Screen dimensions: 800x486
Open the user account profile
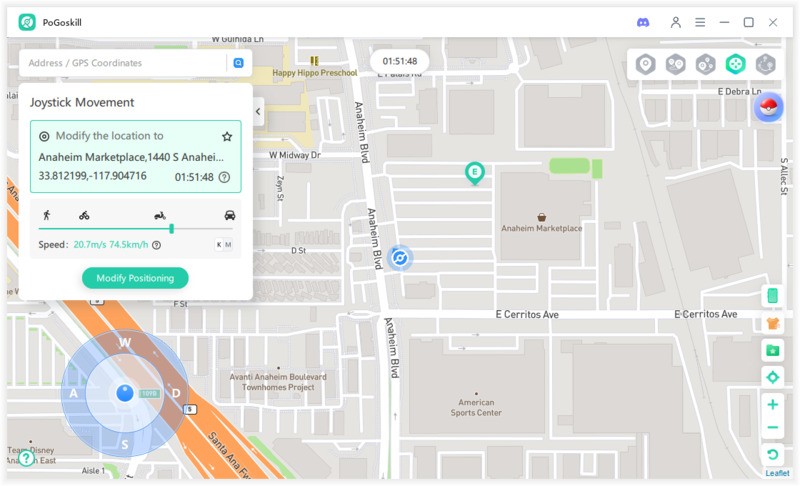[x=676, y=22]
